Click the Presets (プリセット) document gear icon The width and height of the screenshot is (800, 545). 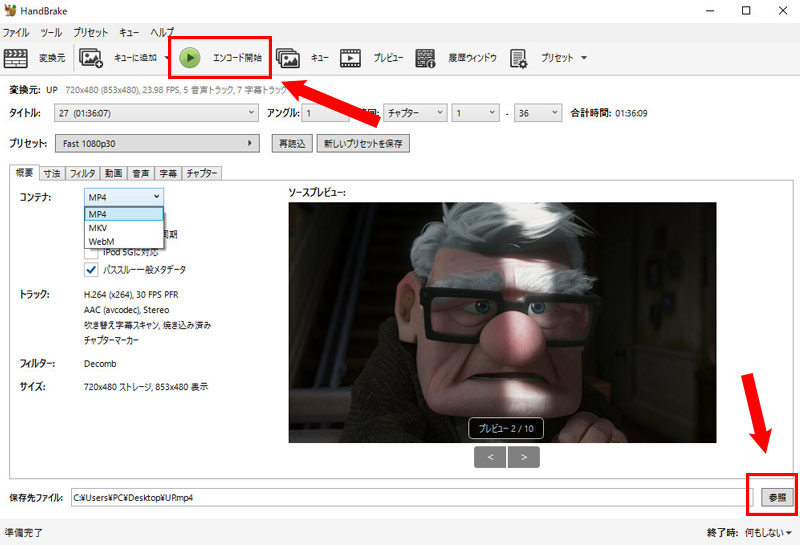(x=518, y=59)
